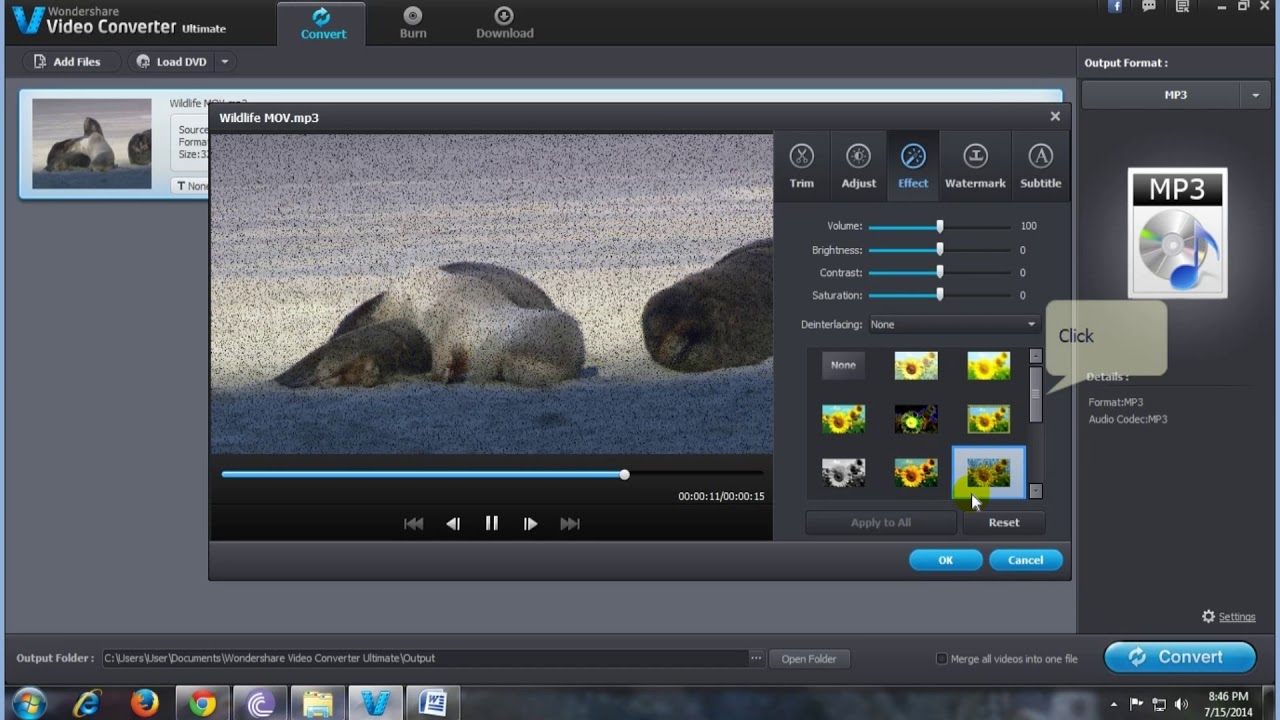This screenshot has width=1280, height=720.
Task: Click the Wildlife video thumbnail in file list
Action: click(x=92, y=143)
